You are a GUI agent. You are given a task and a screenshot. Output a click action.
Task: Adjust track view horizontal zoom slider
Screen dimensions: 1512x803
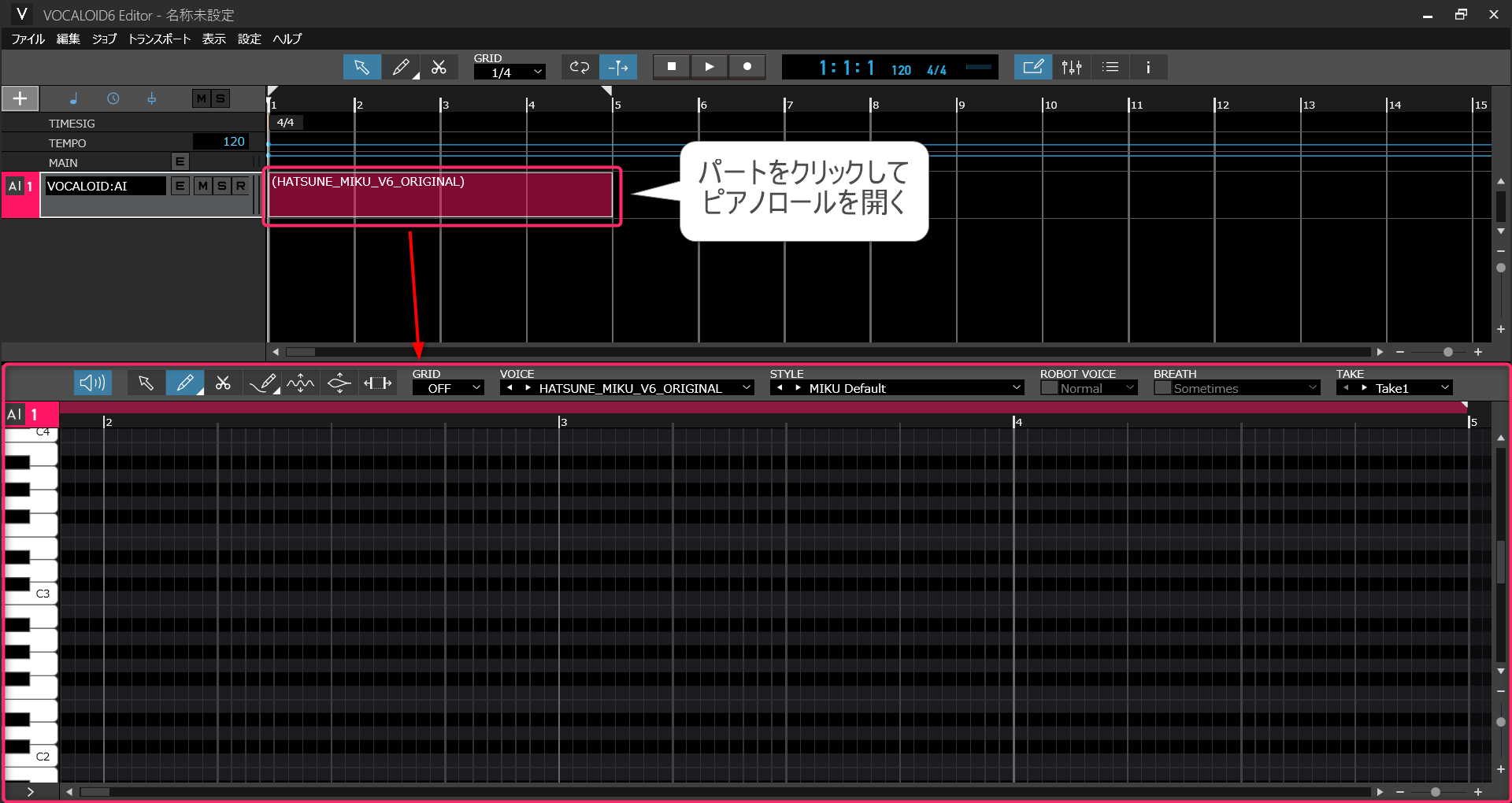point(1447,352)
